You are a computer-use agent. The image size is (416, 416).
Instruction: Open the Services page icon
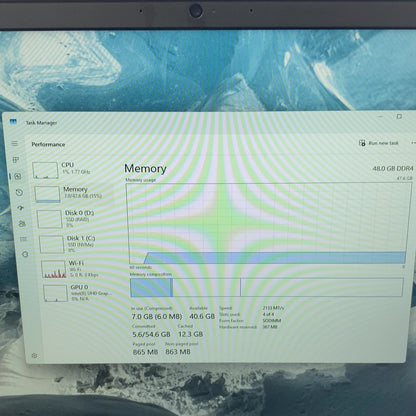point(25,254)
